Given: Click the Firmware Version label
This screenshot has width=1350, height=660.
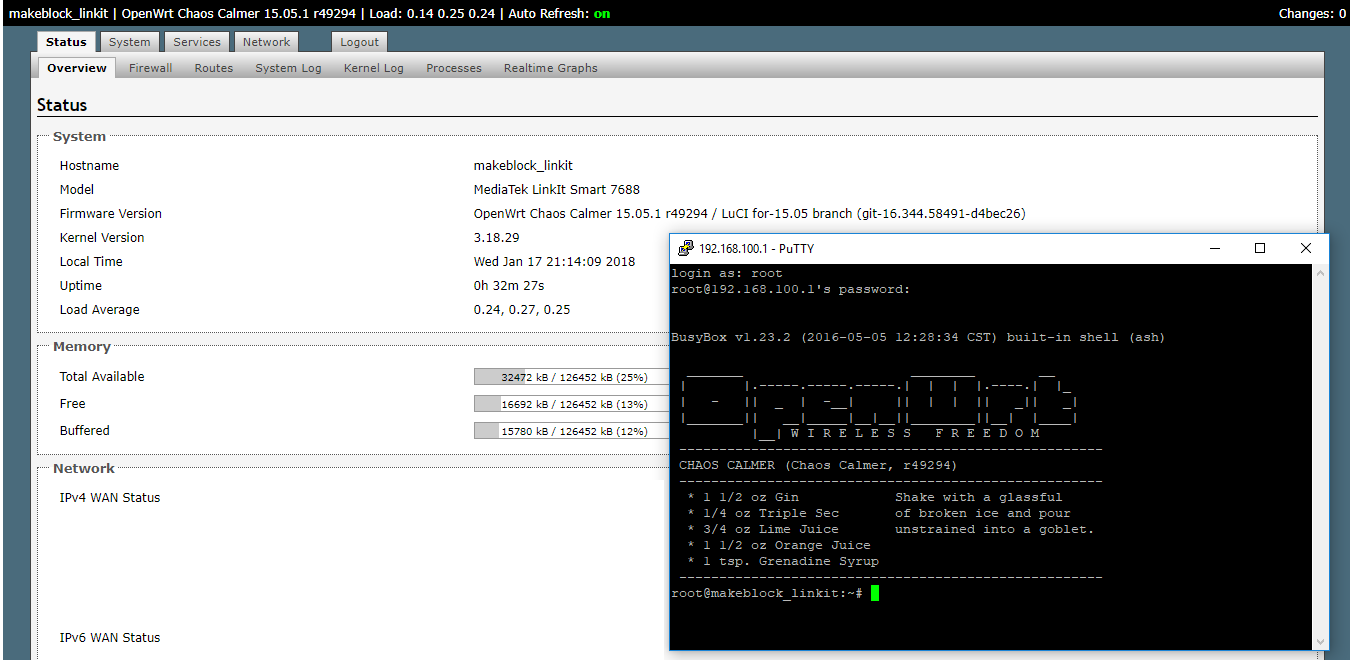Looking at the screenshot, I should 110,214.
